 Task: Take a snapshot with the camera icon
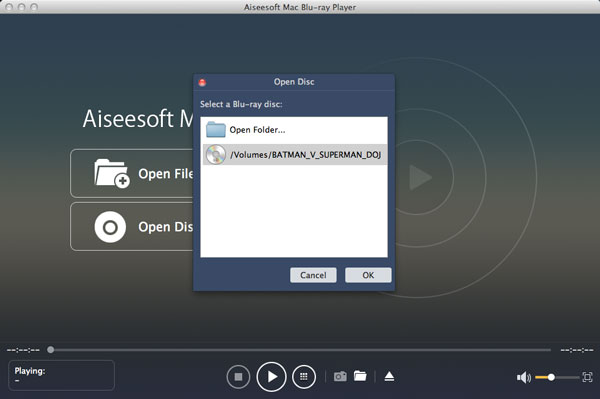coord(340,376)
